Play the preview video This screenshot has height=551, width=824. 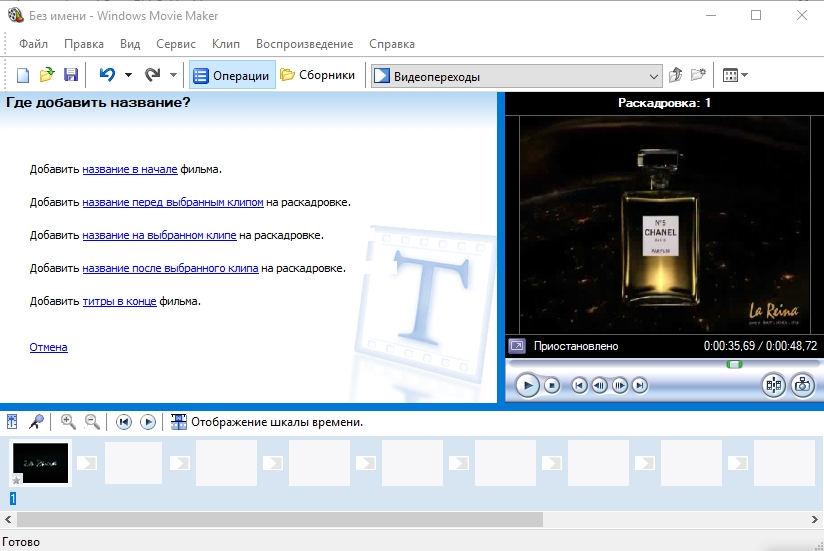[x=527, y=386]
